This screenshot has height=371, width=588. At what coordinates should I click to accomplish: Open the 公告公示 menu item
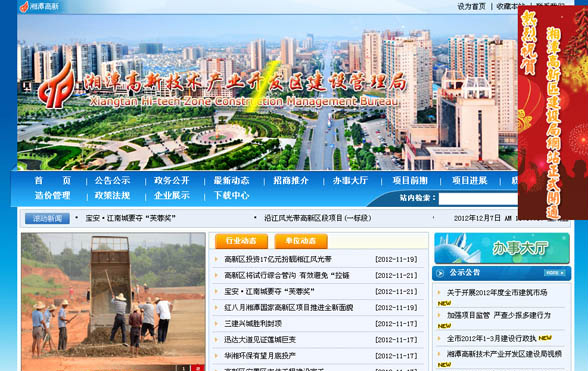[112, 180]
